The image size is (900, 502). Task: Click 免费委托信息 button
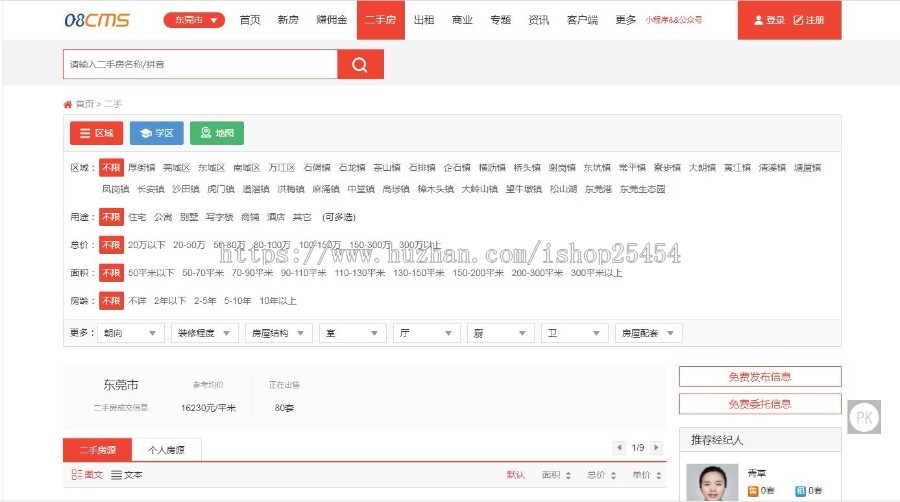point(760,404)
